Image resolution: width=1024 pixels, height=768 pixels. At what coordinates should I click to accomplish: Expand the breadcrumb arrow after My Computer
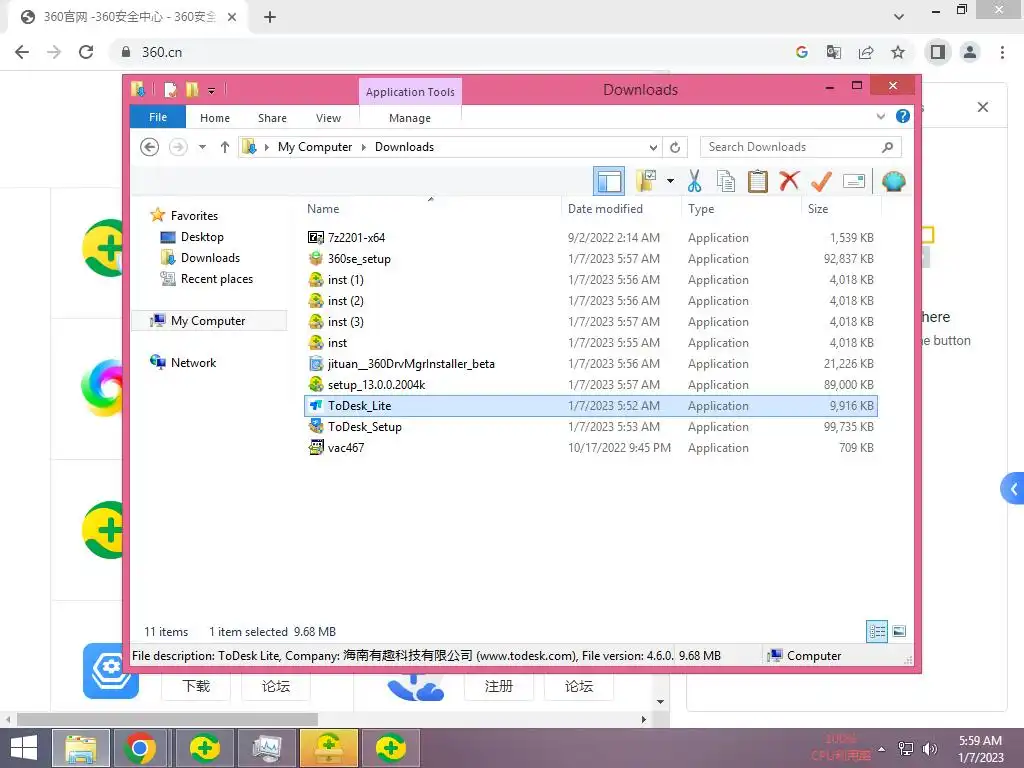[x=364, y=147]
